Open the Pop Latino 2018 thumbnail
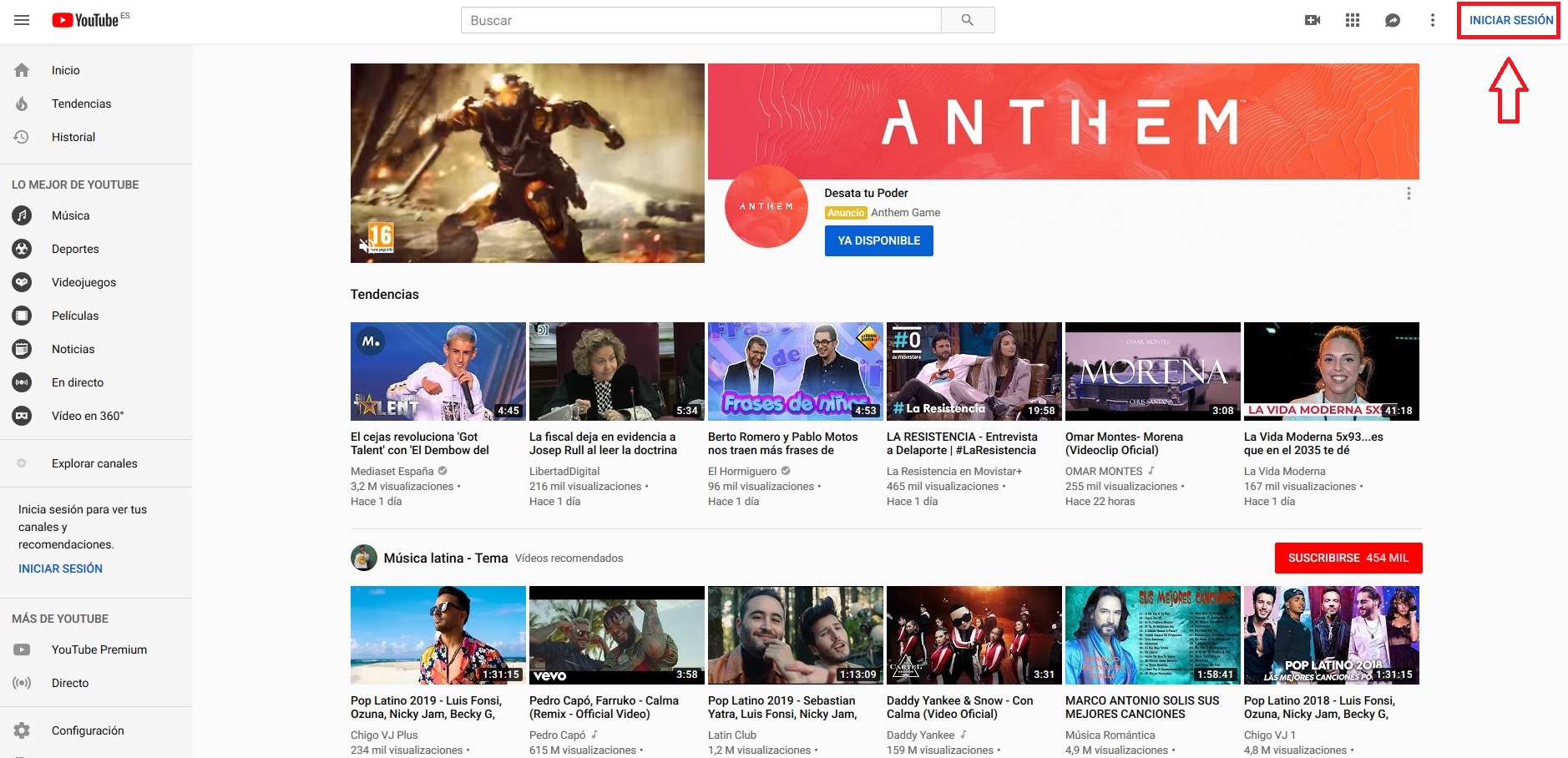 1332,634
